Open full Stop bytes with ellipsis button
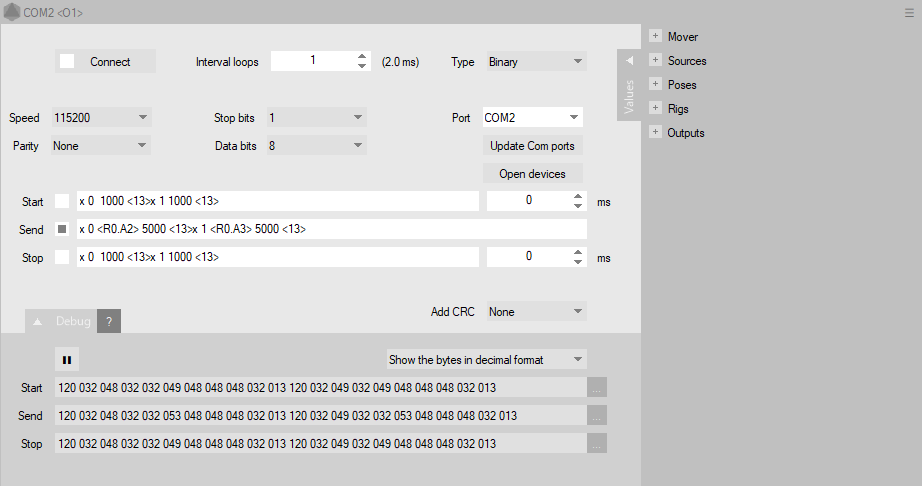 point(597,443)
